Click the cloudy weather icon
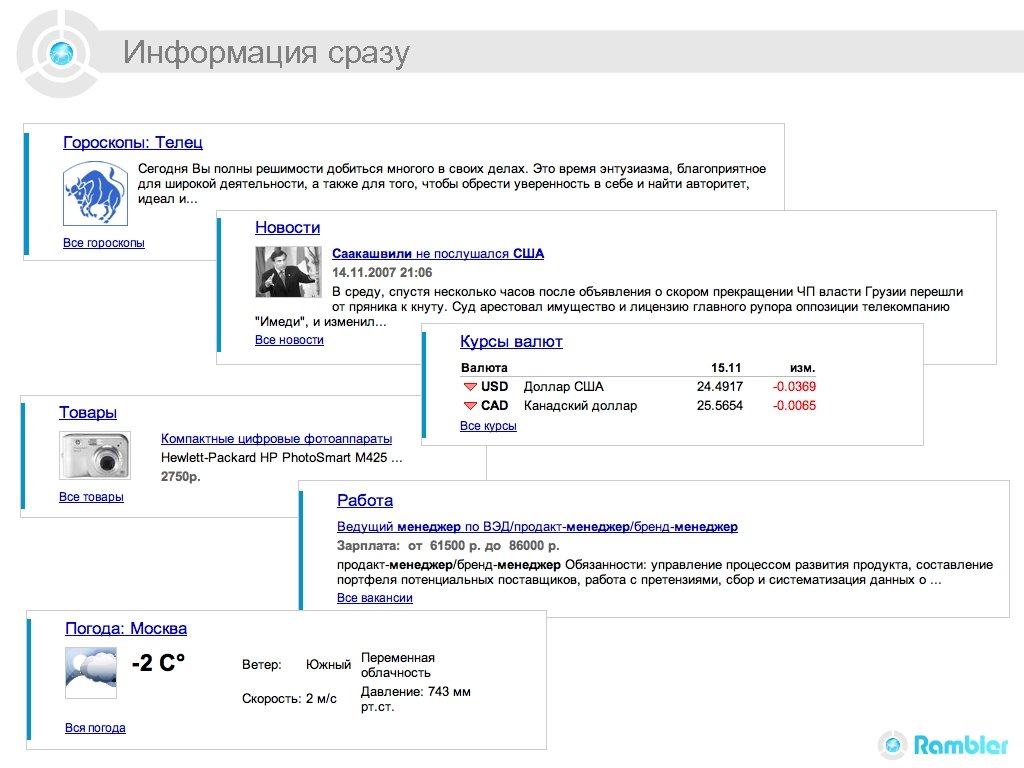This screenshot has height=768, width=1024. (x=91, y=673)
